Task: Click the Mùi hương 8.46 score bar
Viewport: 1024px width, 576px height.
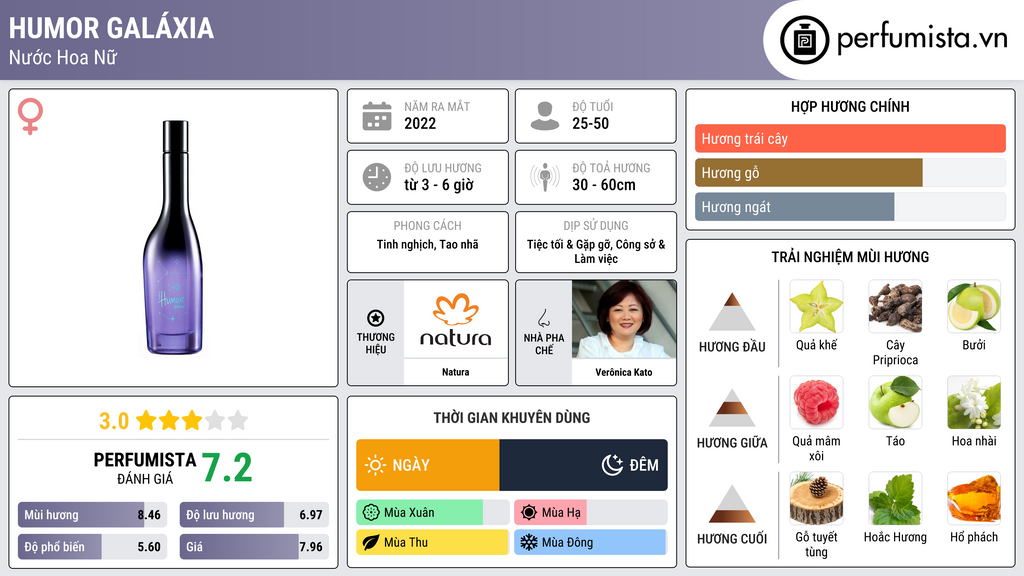Action: coord(92,515)
